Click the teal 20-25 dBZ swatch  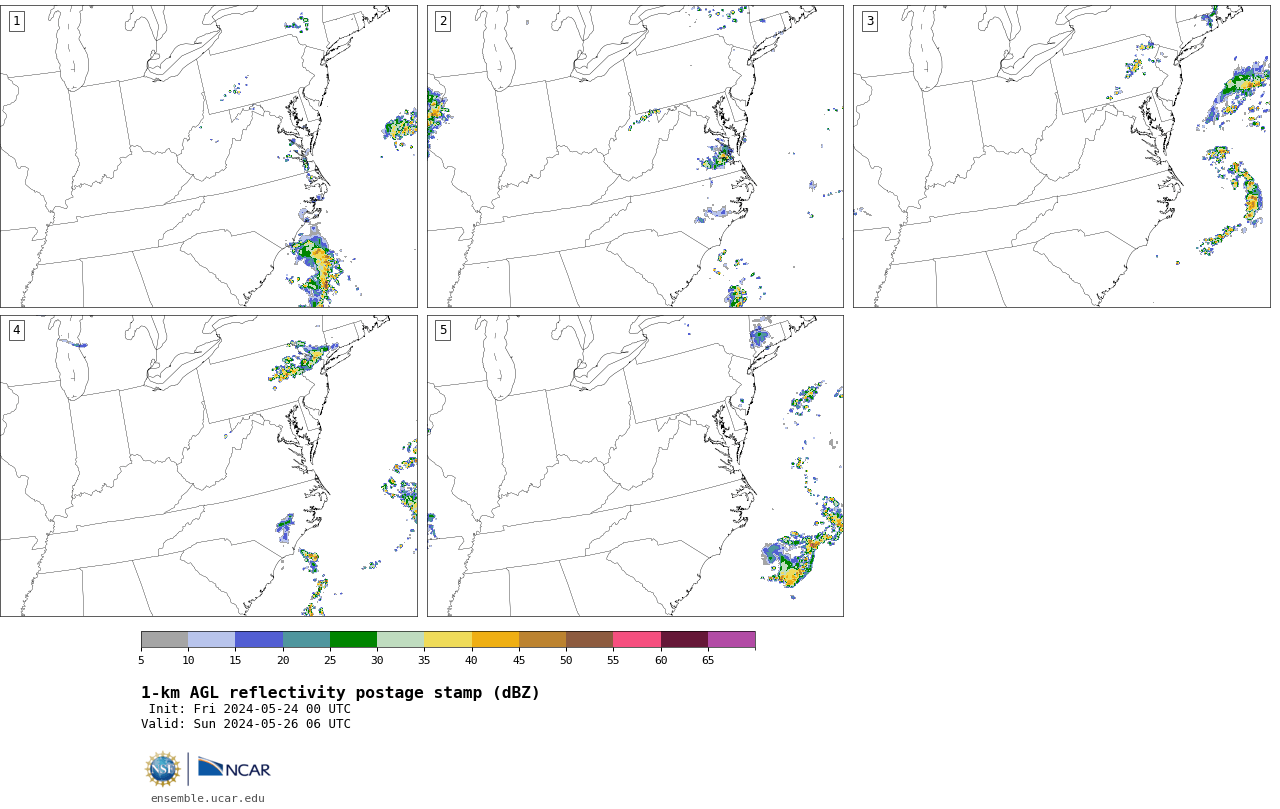(306, 640)
